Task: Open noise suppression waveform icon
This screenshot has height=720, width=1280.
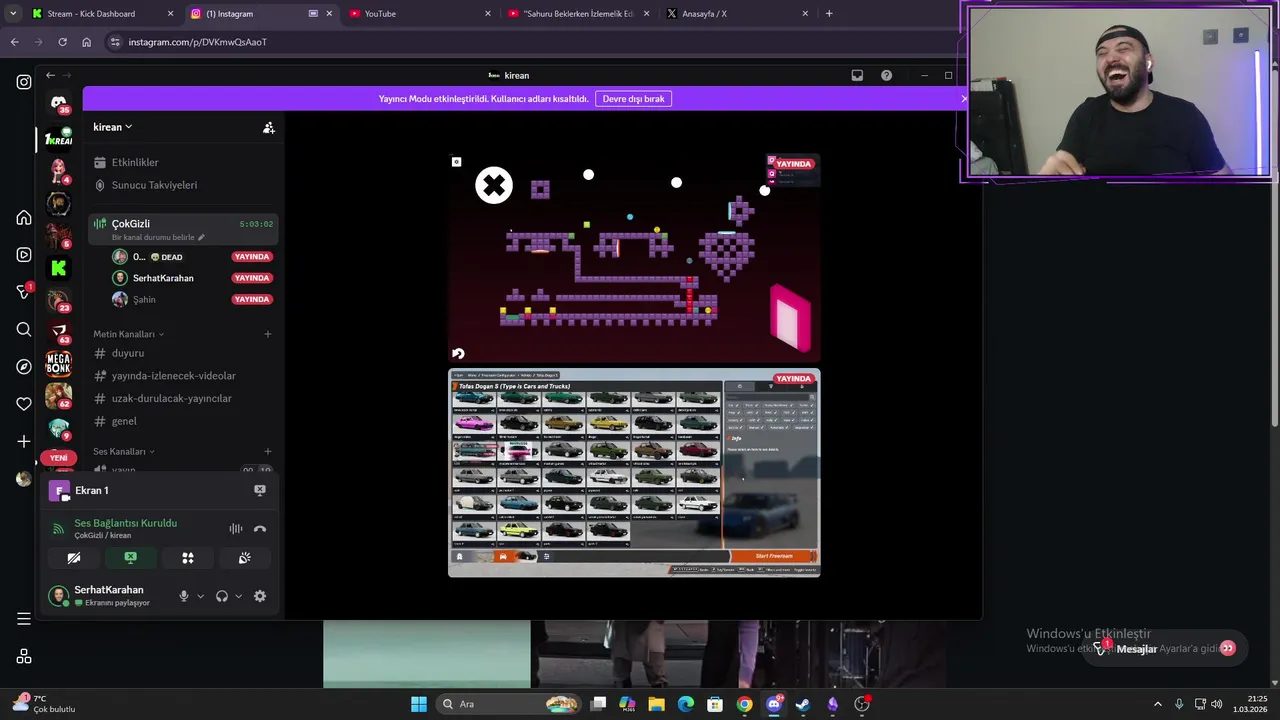Action: (x=236, y=529)
